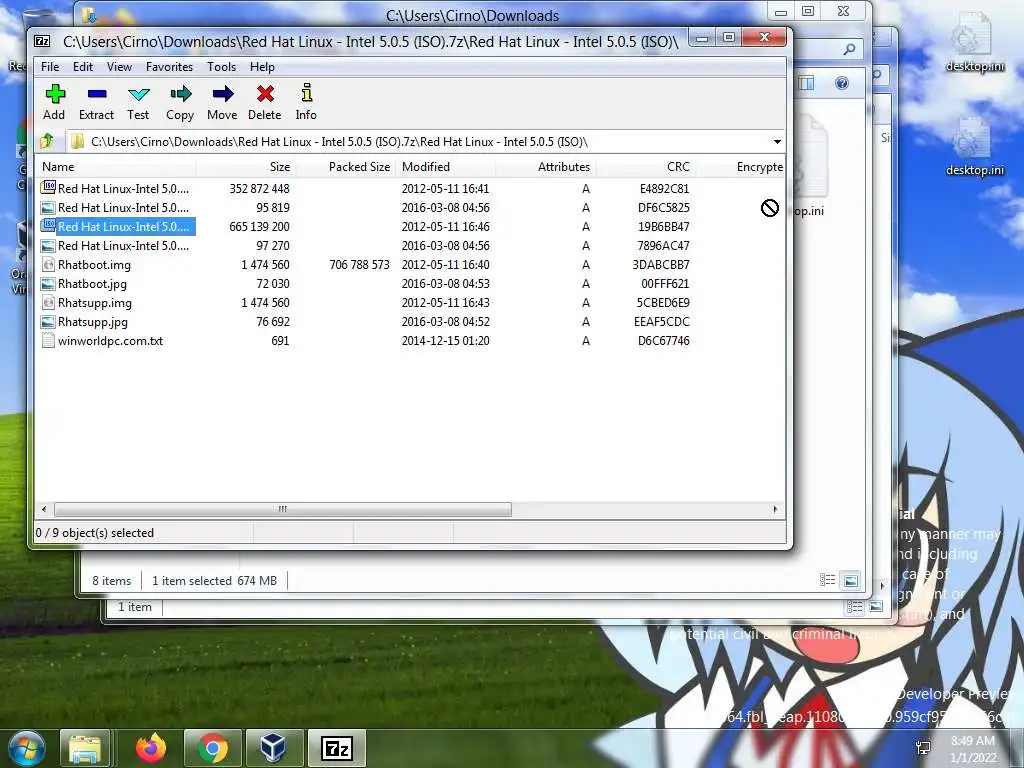Sort by the Size column header
Viewport: 1024px width, 768px height.
[x=246, y=167]
